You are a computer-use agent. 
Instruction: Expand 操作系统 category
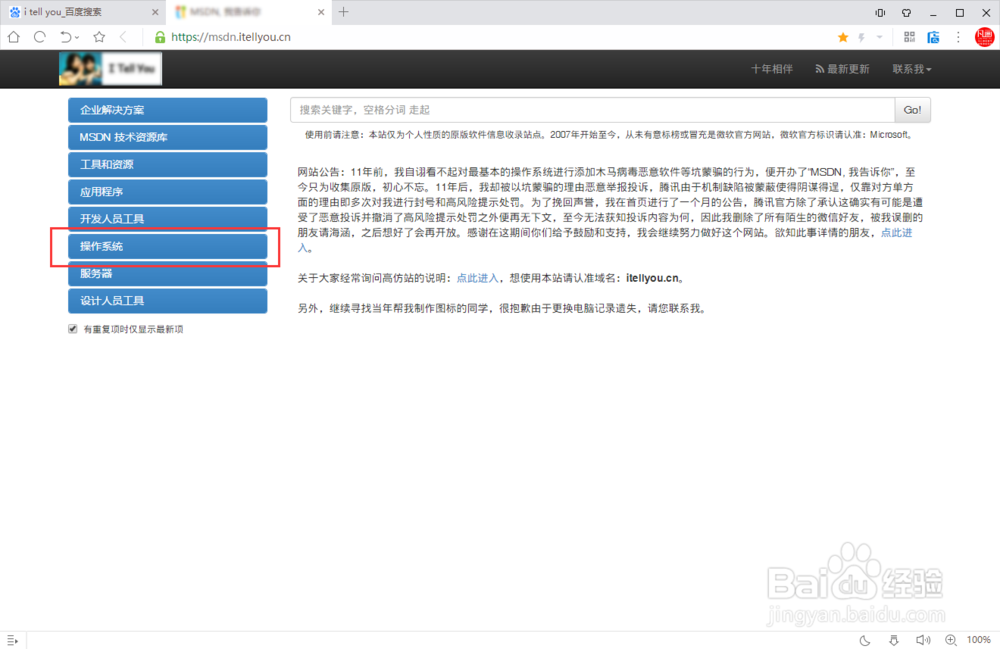tap(168, 246)
